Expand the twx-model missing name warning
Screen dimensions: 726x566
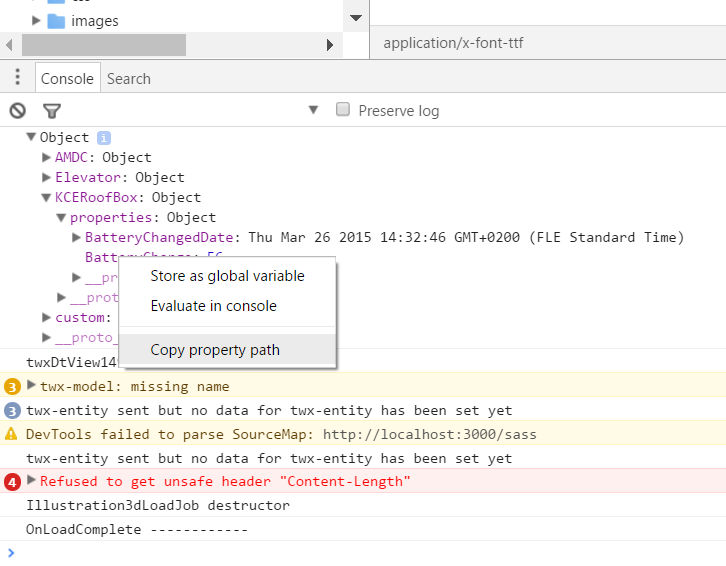[x=31, y=385]
